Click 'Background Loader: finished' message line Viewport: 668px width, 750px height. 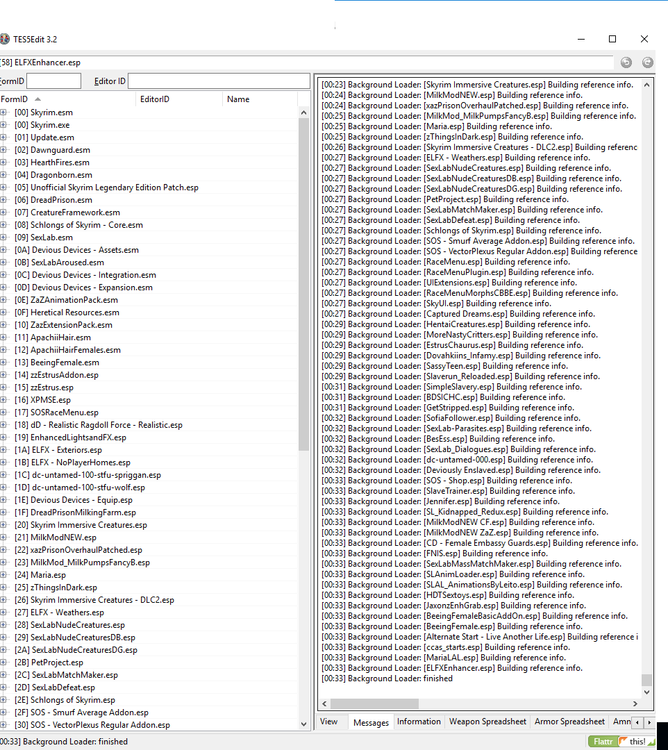pyautogui.click(x=387, y=678)
